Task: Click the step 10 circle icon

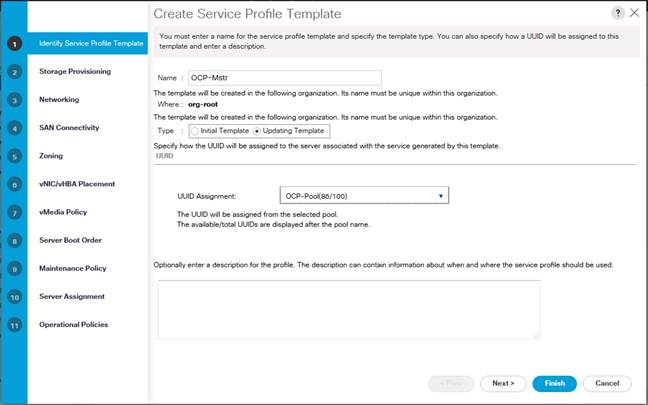Action: tap(14, 297)
